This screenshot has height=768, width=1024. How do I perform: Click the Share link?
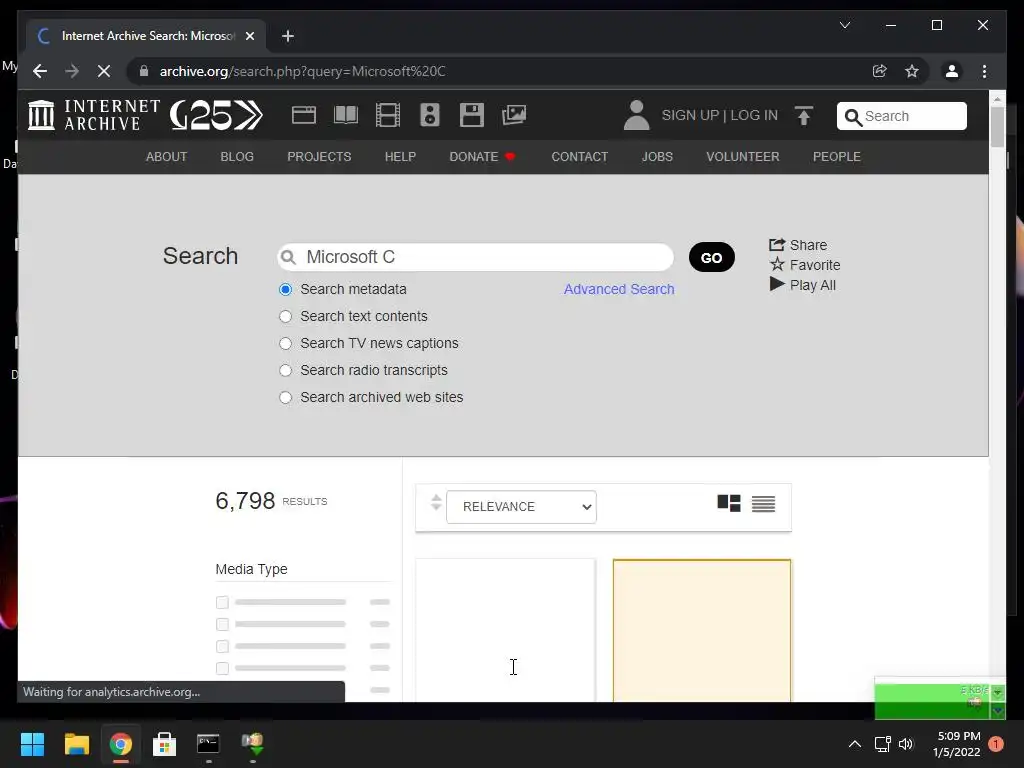pyautogui.click(x=798, y=245)
